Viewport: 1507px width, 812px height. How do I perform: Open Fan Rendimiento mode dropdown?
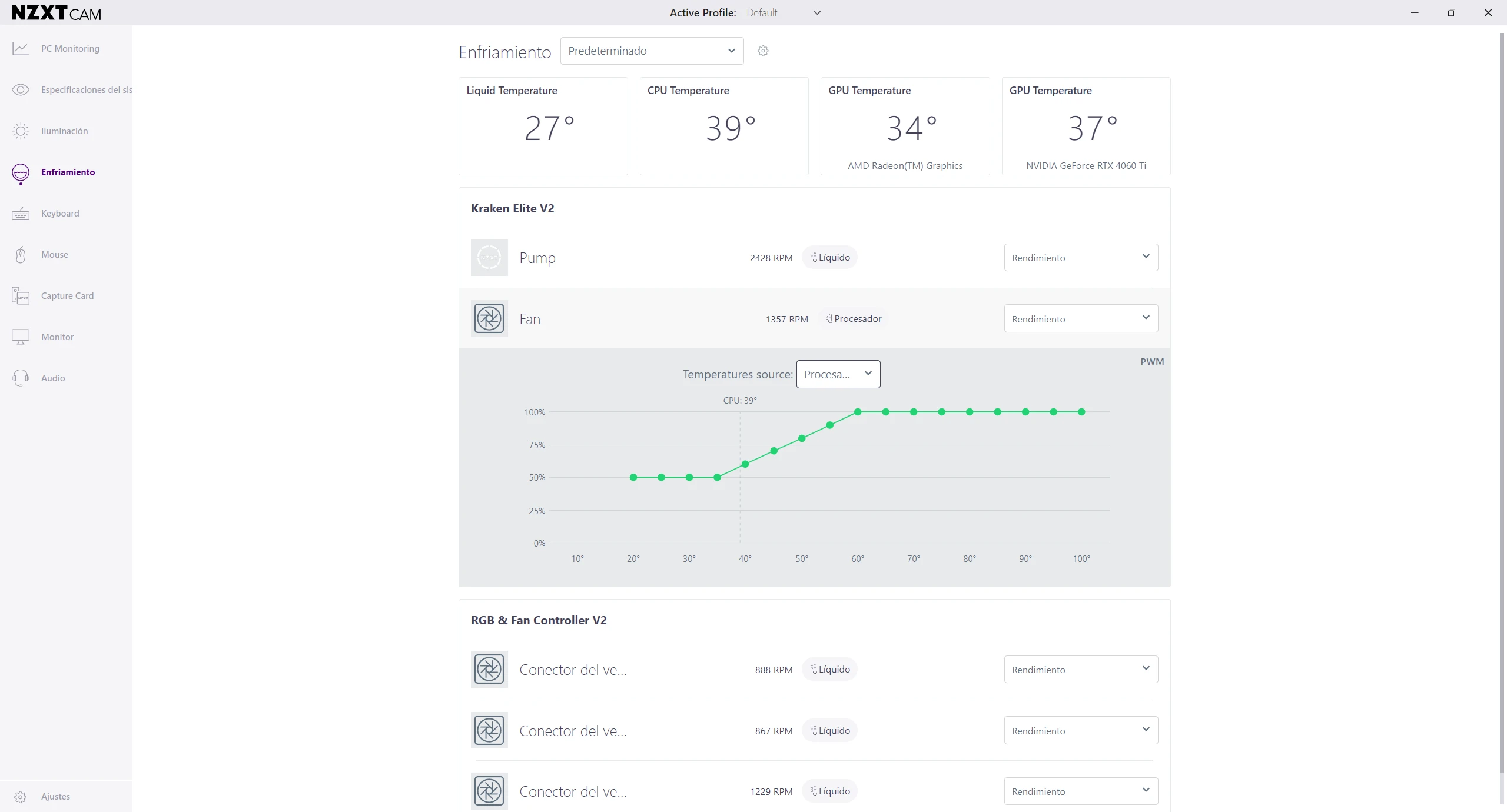click(x=1081, y=319)
